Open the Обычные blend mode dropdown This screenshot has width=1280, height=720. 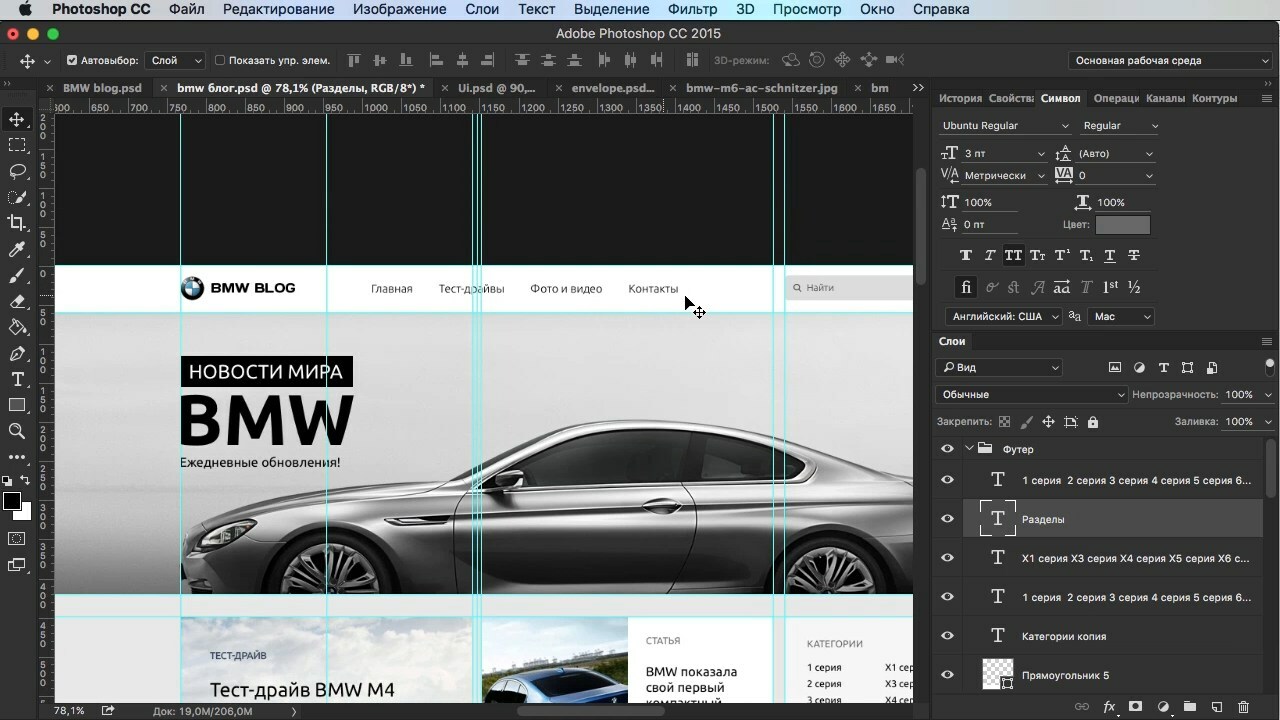coord(1031,395)
